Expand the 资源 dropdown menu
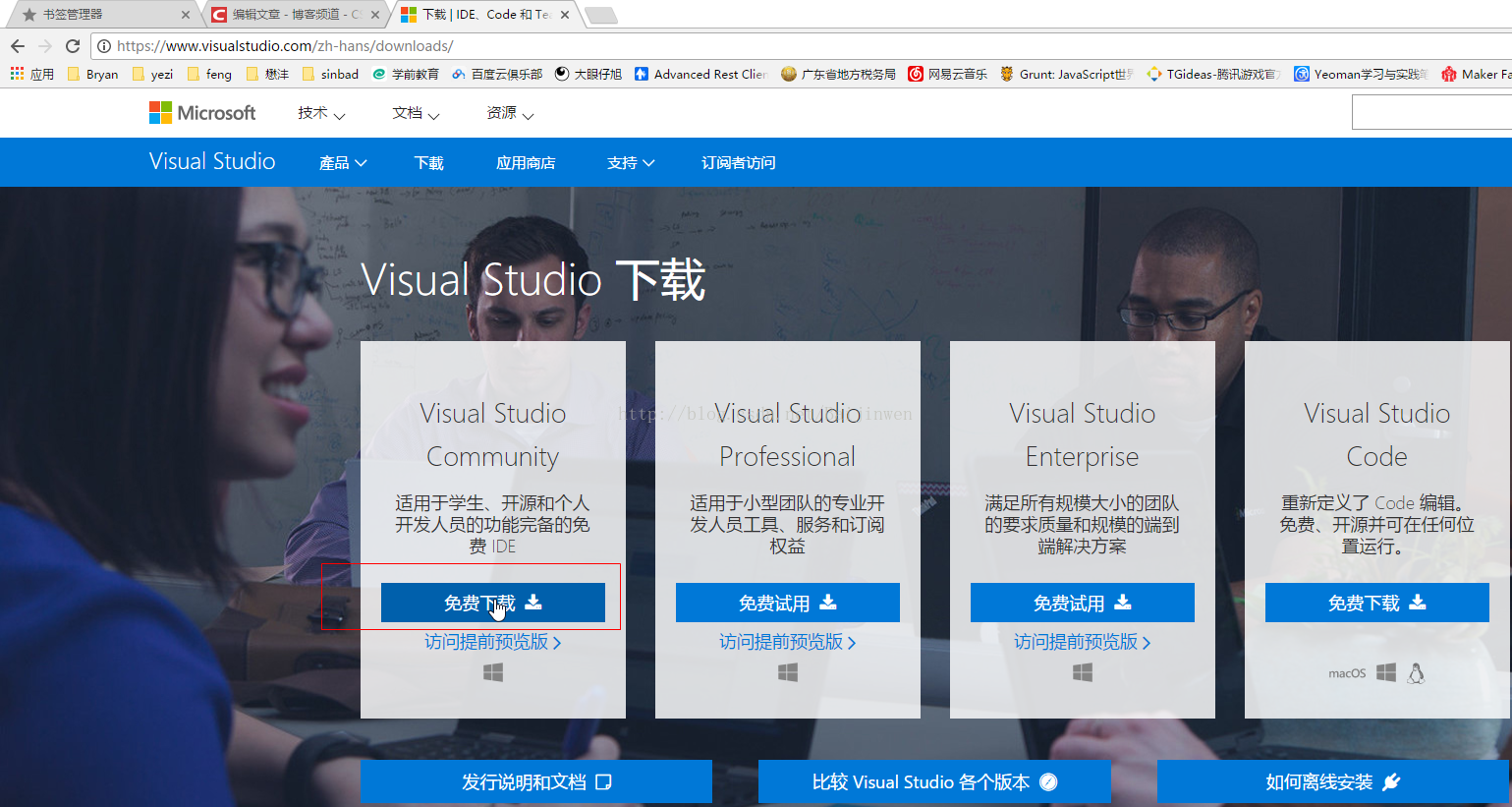 click(510, 113)
